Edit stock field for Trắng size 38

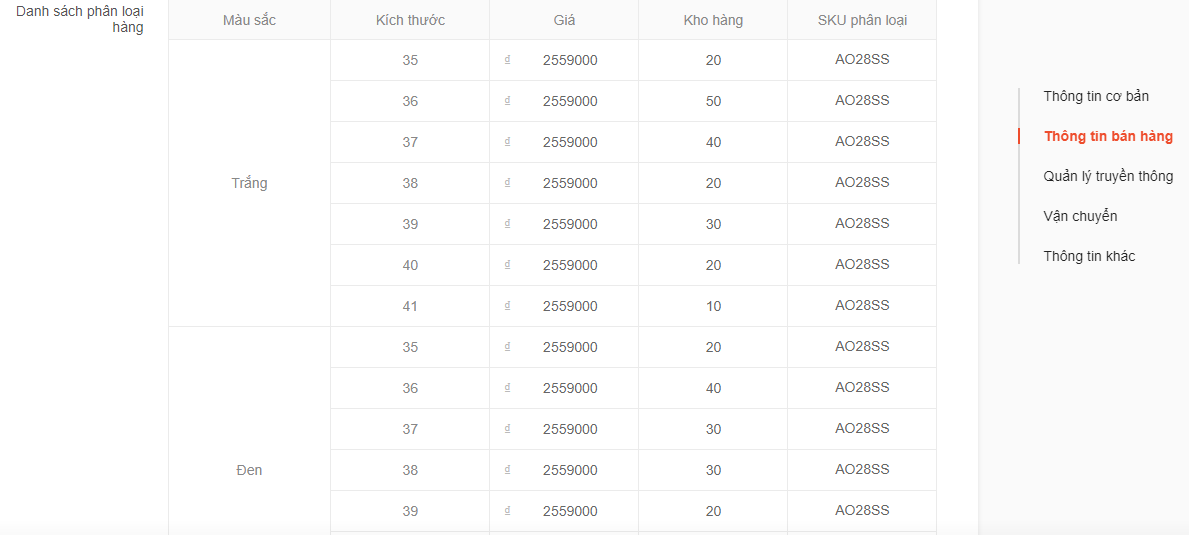[713, 183]
